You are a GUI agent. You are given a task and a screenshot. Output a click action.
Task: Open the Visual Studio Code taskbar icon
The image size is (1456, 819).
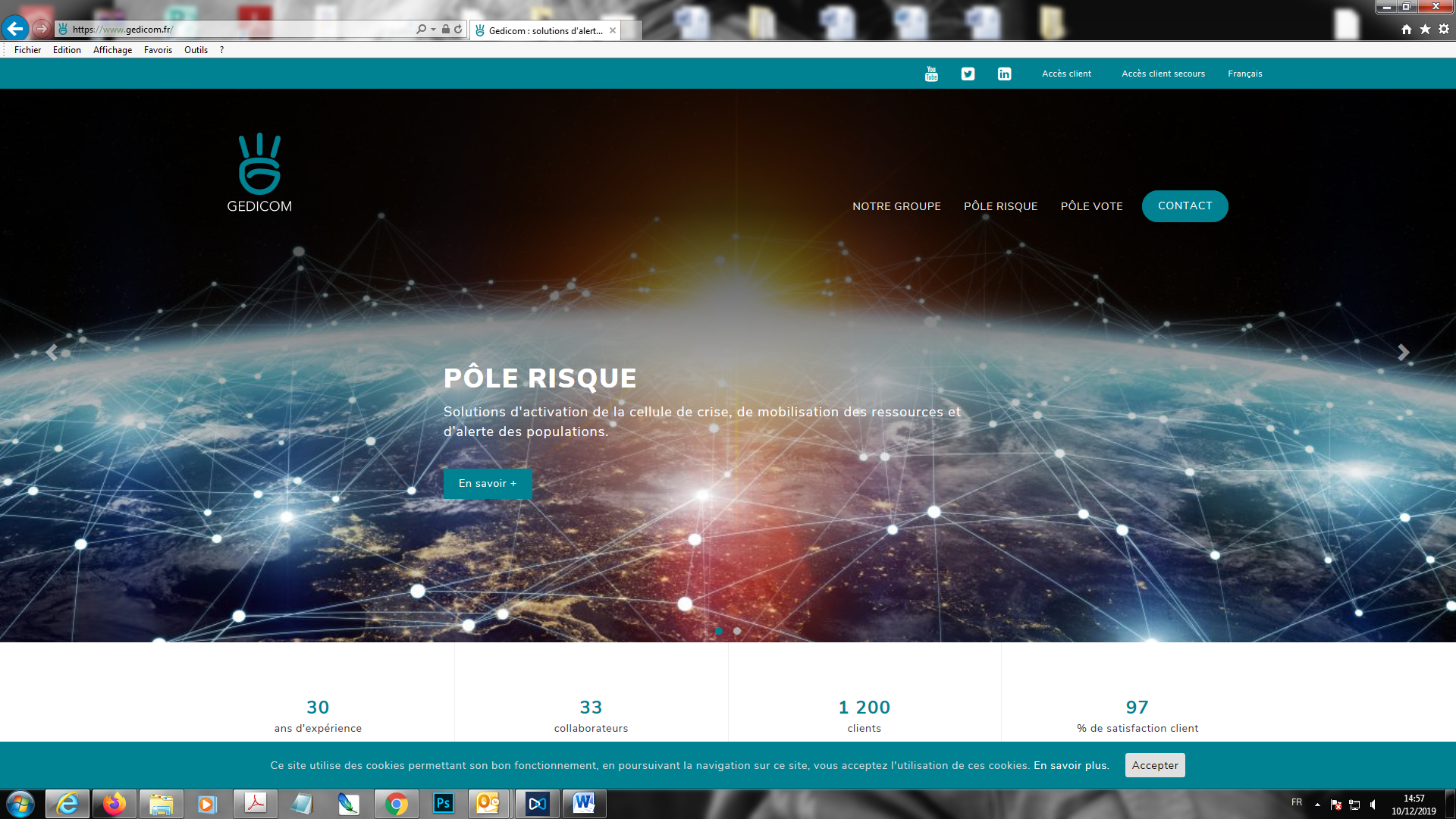tap(537, 804)
